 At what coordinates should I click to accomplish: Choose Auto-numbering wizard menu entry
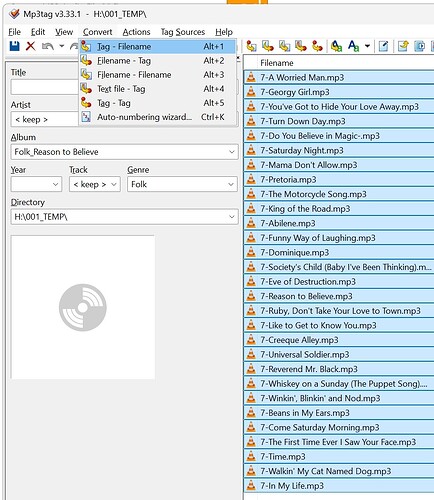(157, 117)
